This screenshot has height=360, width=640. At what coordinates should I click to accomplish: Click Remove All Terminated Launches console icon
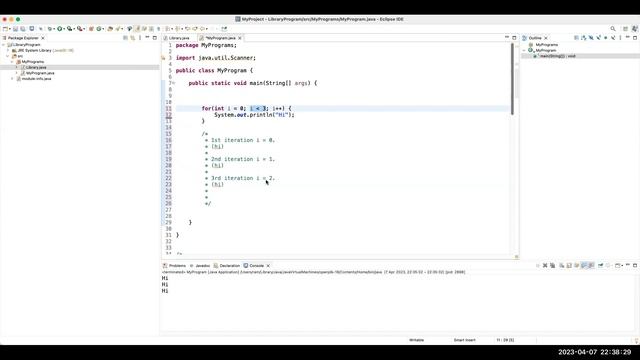(x=553, y=265)
